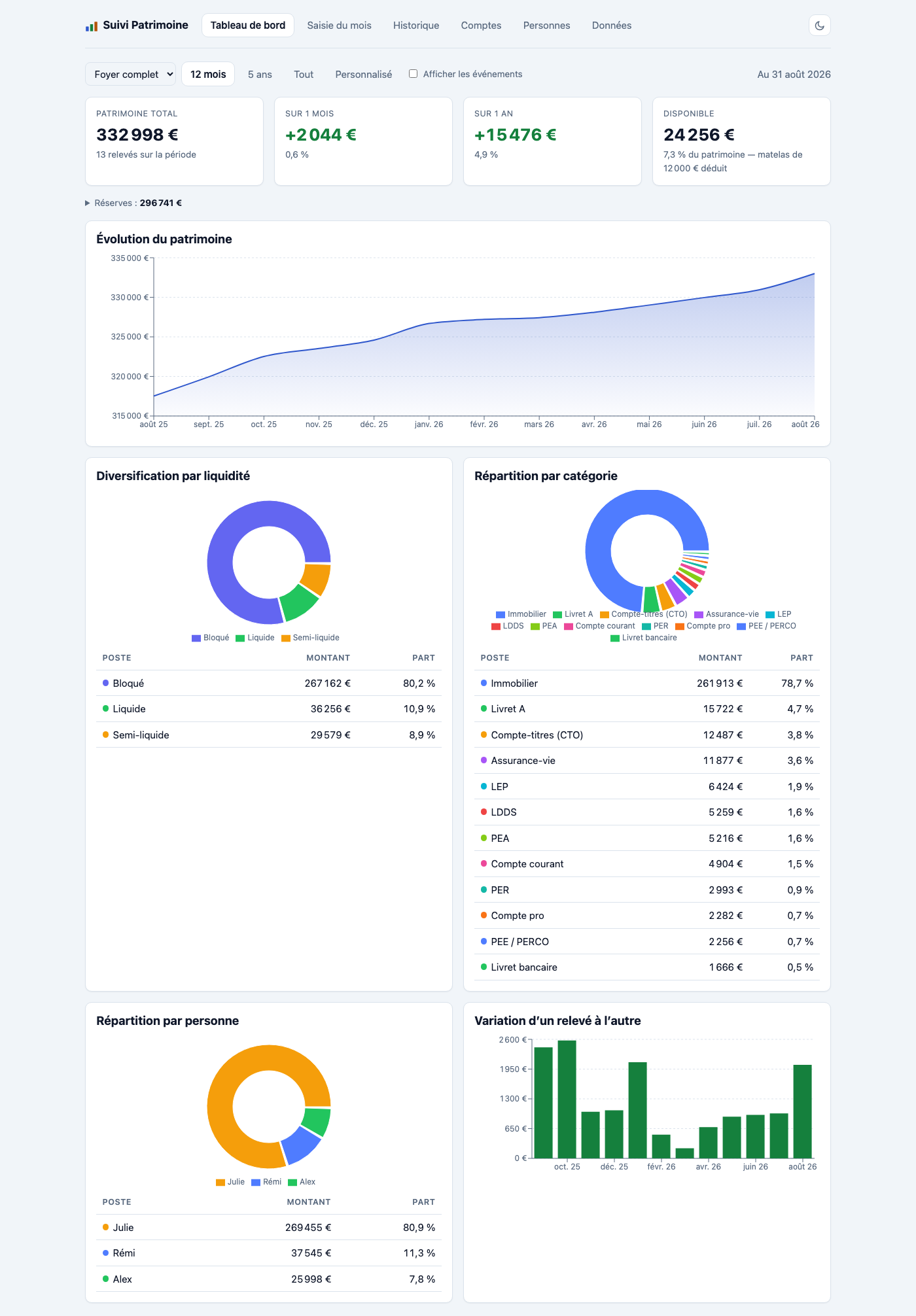
Task: Click the Sur 1 an value +15 476 €
Action: (516, 135)
